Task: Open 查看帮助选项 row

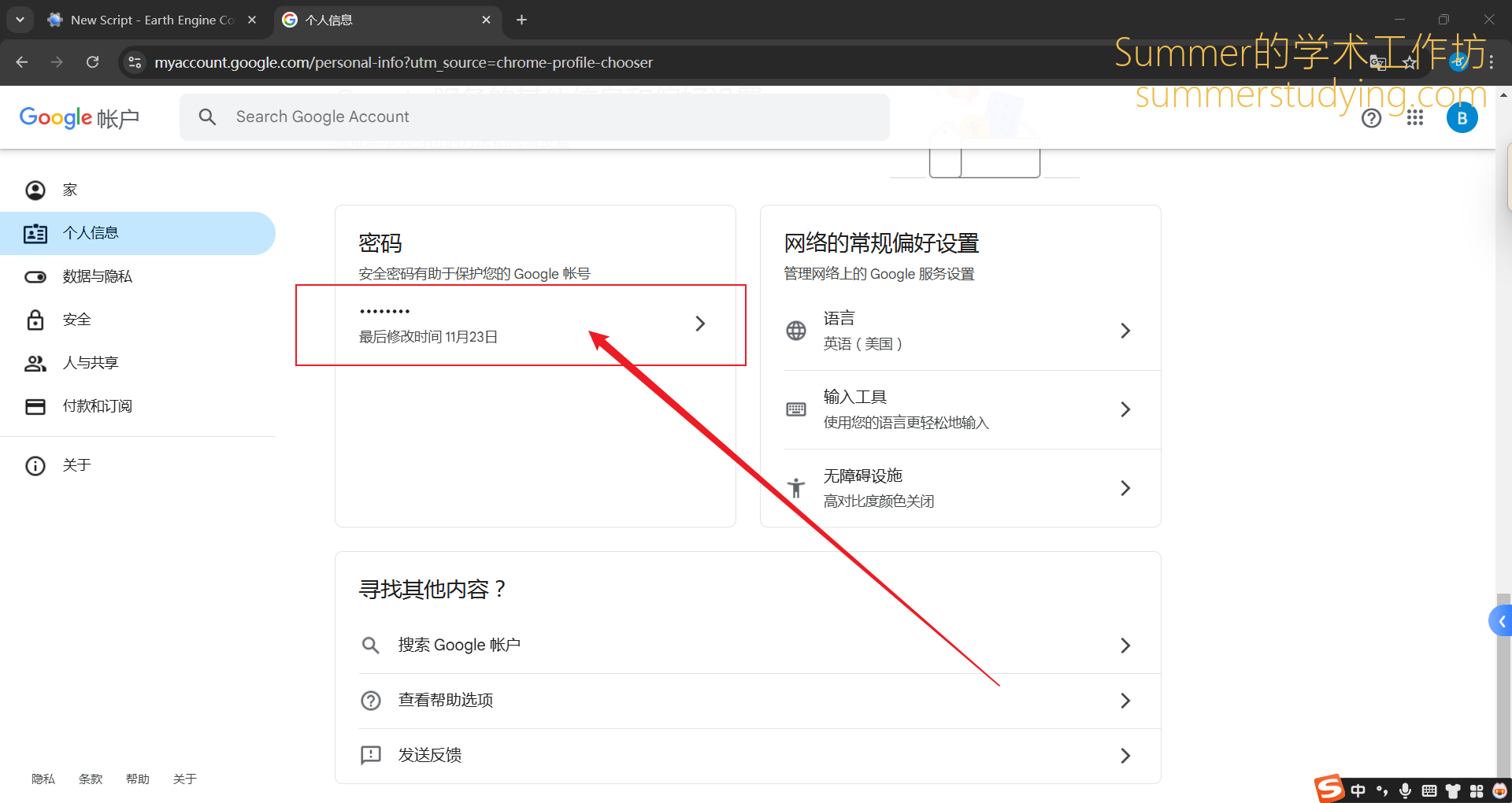Action: (748, 701)
